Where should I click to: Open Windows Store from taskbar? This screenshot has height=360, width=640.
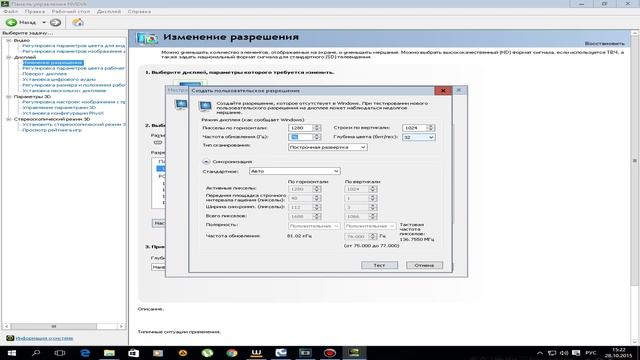[x=133, y=353]
